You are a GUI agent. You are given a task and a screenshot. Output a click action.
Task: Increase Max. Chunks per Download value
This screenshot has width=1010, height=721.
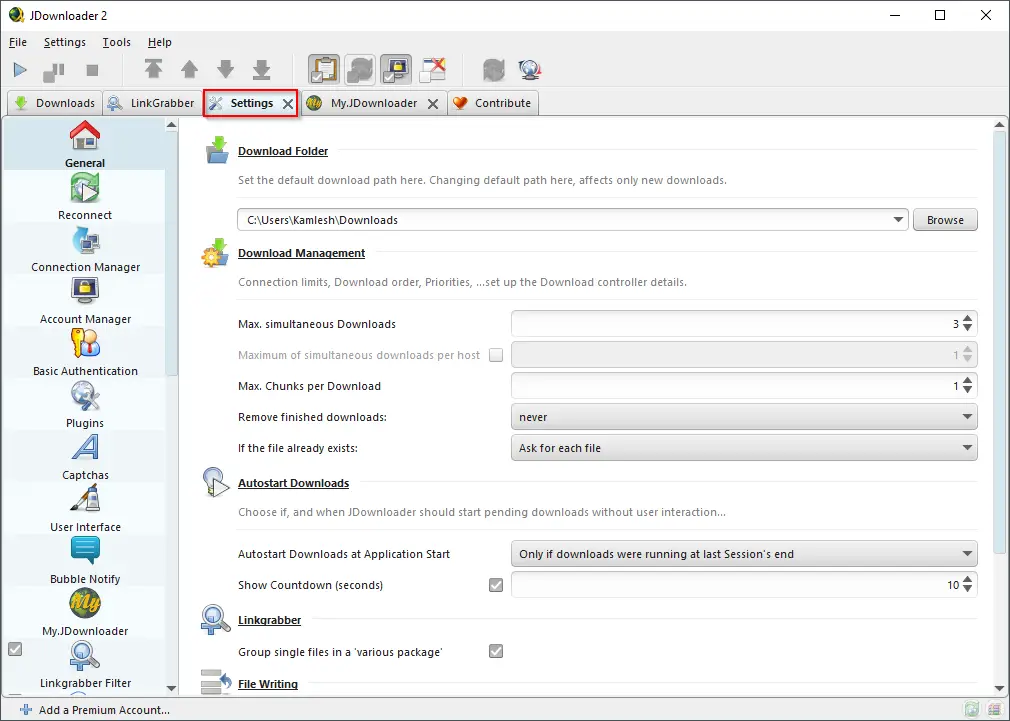967,380
